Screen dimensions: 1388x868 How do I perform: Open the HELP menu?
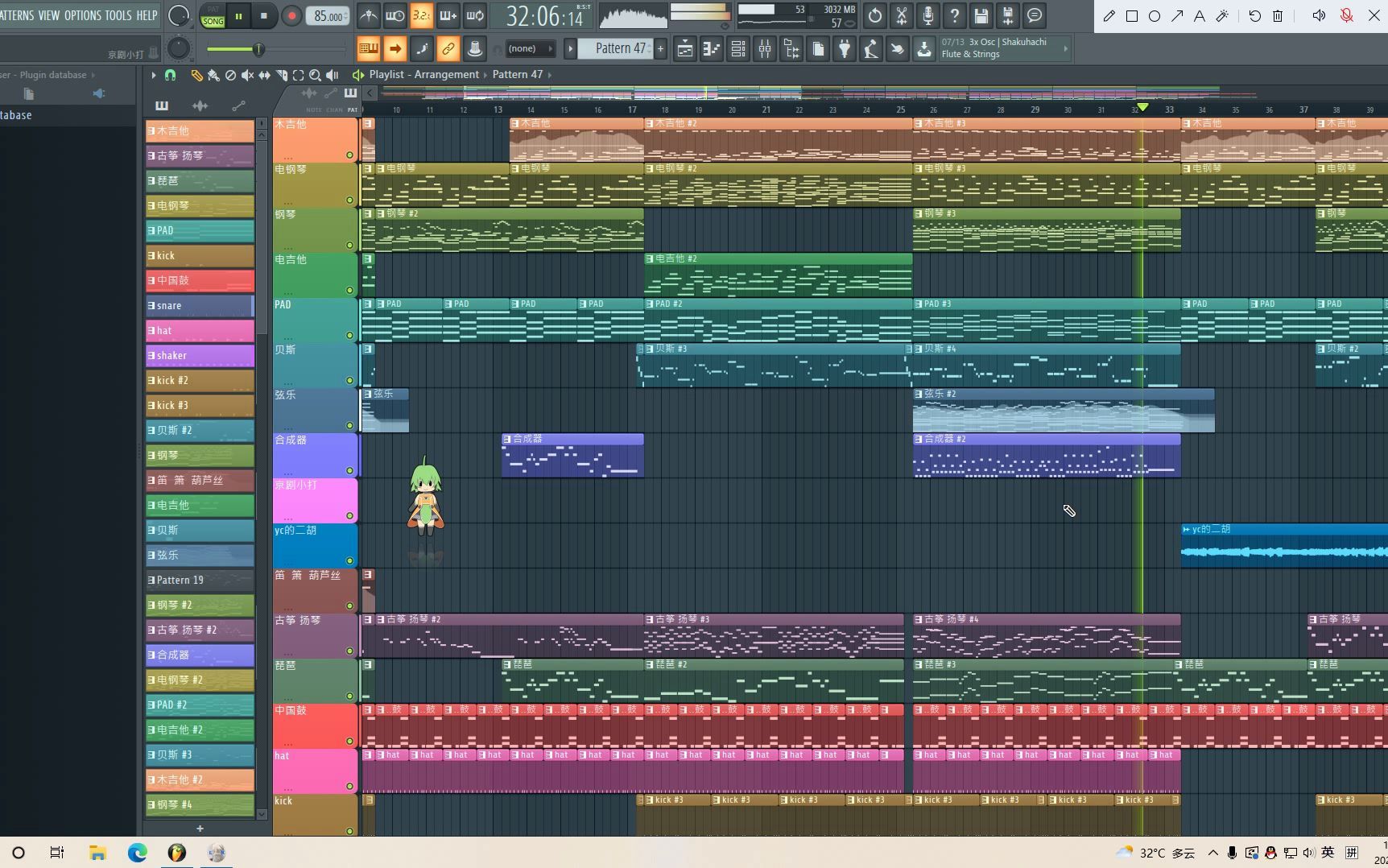tap(147, 15)
